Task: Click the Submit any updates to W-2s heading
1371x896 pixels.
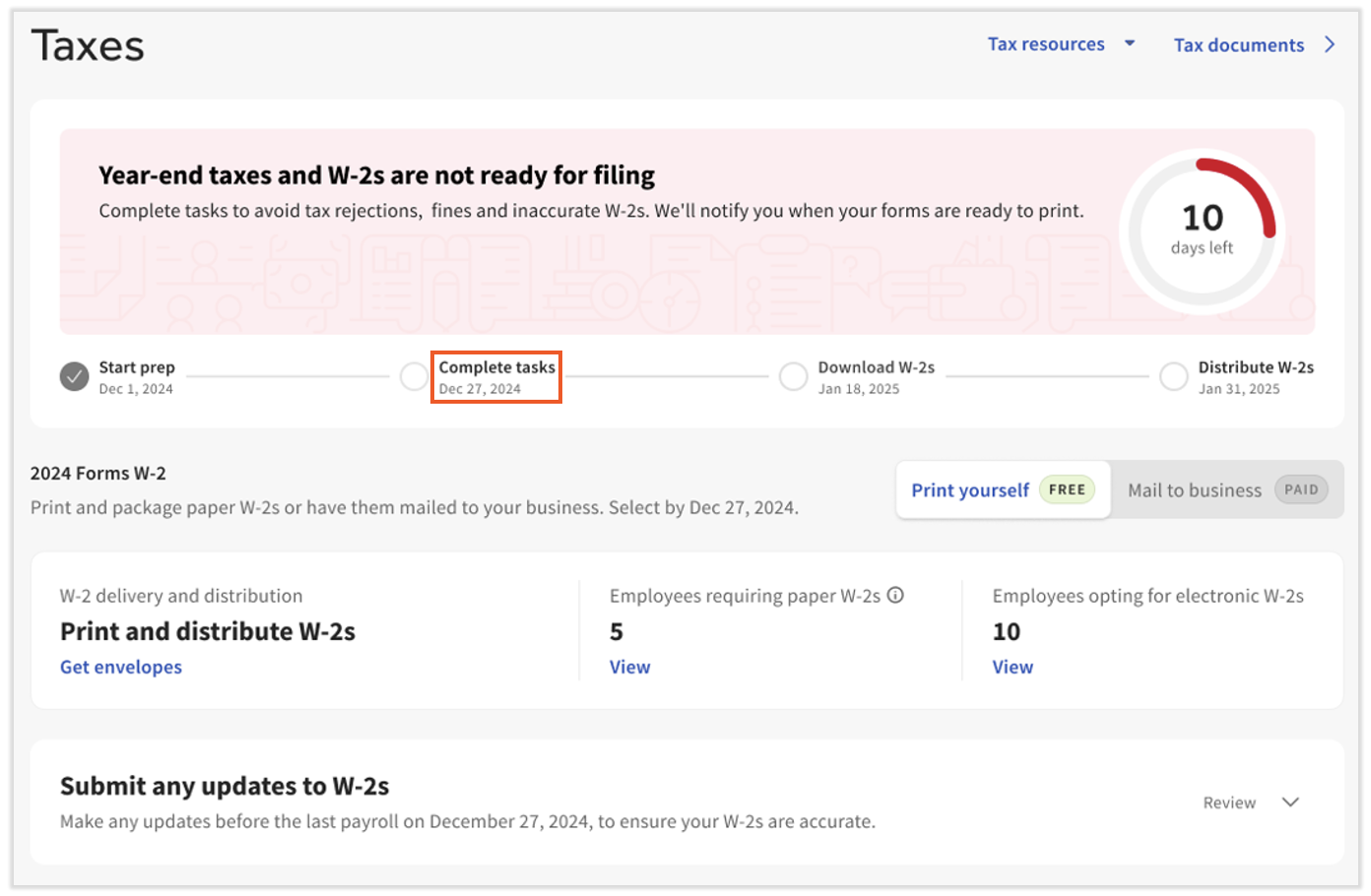Action: click(225, 786)
